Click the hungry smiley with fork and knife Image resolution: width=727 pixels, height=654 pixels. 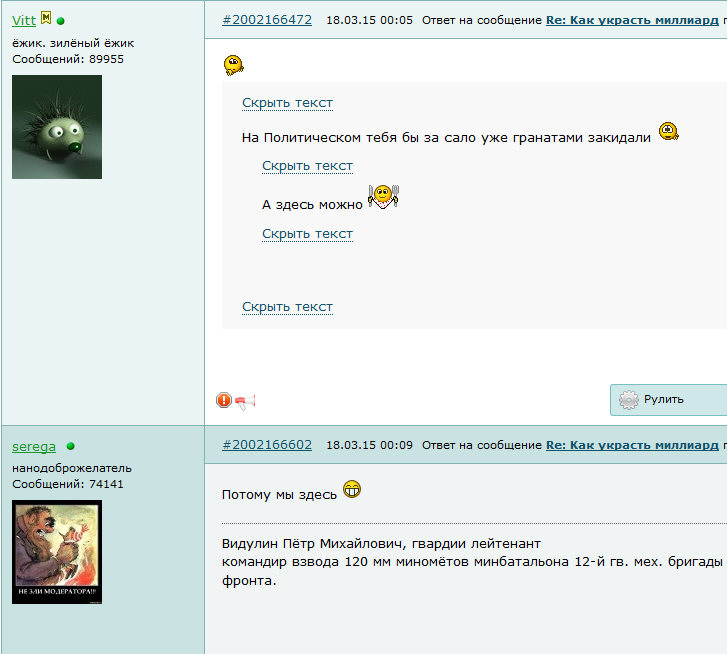[x=383, y=197]
